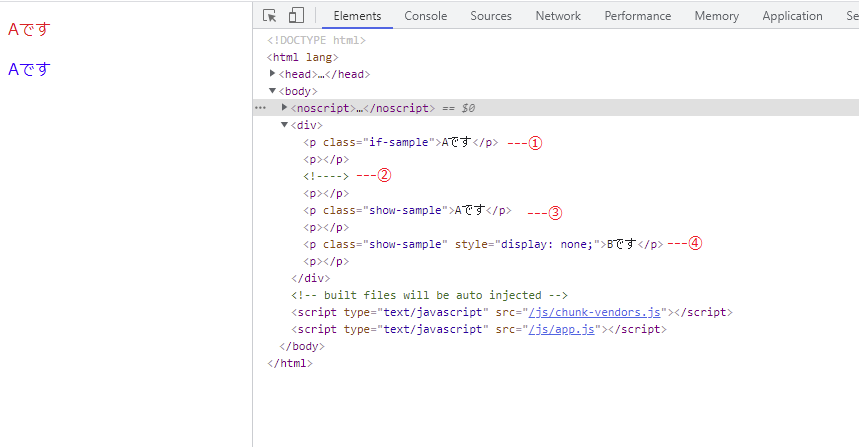859x447 pixels.
Task: Select the closing html tag
Action: click(x=290, y=363)
